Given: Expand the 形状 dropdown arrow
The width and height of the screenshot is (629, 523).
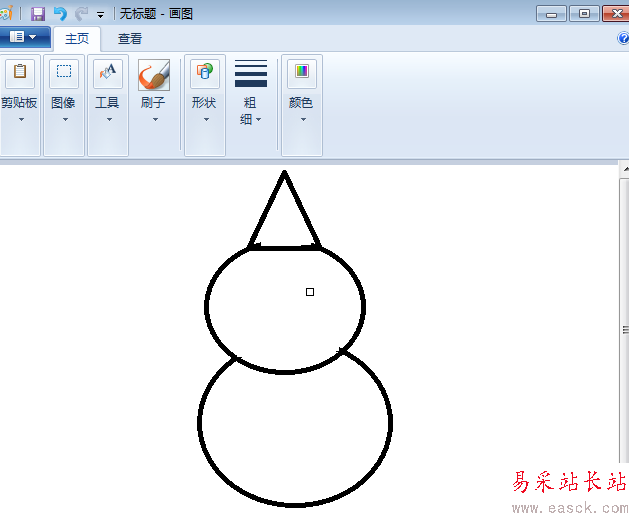Looking at the screenshot, I should click(x=206, y=120).
